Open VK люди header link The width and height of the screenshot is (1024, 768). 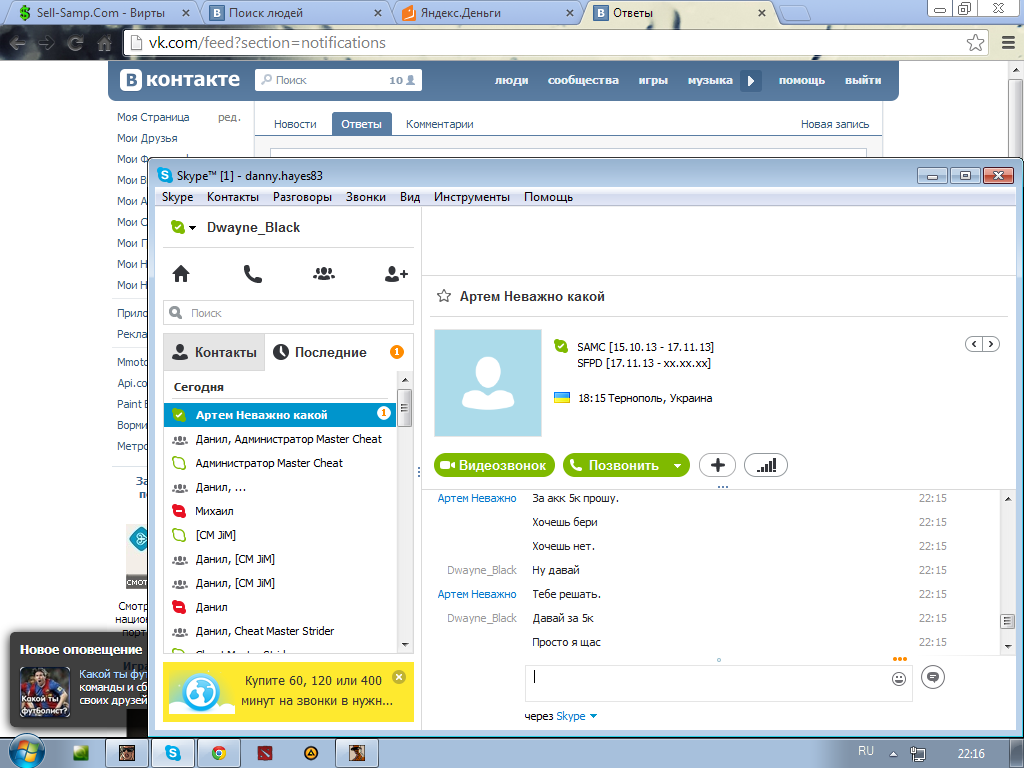pos(511,80)
